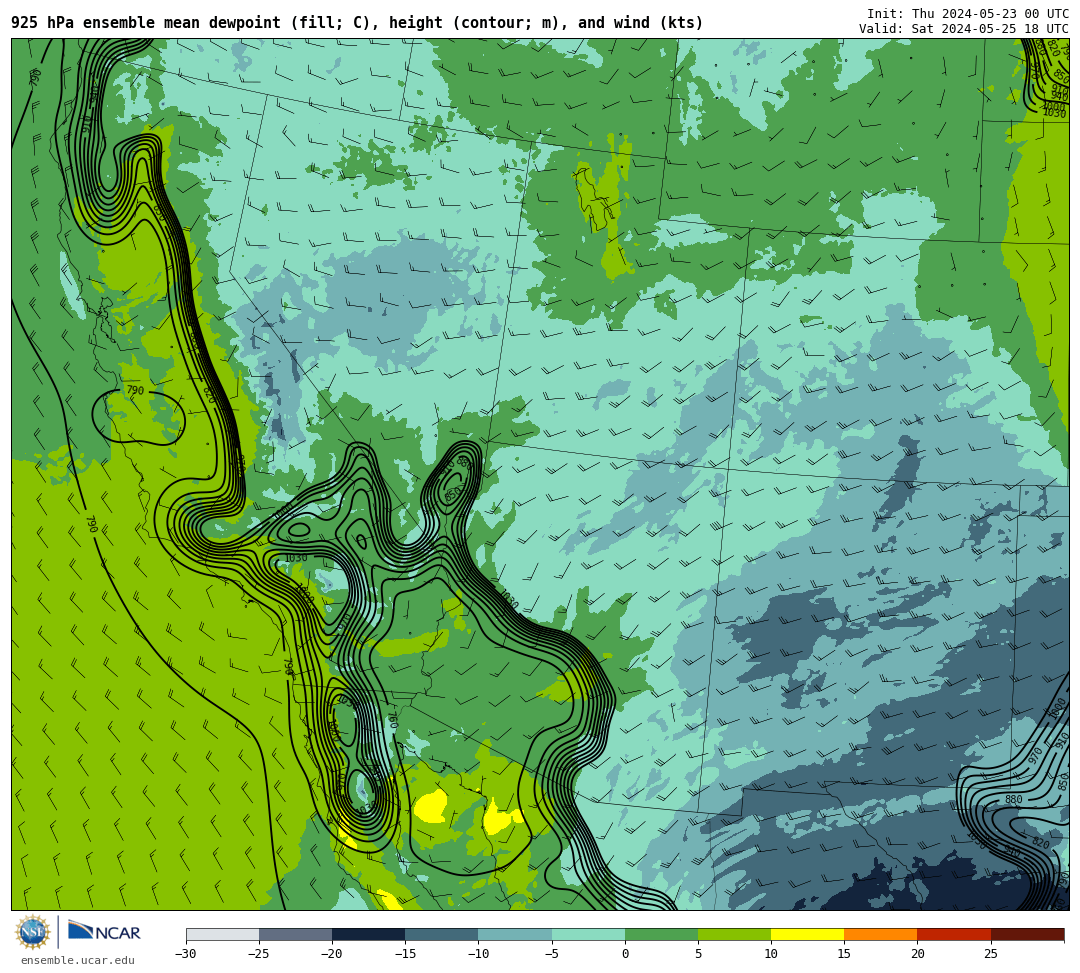Click the colorbar label -15
This screenshot has height=973, width=1080.
point(405,954)
